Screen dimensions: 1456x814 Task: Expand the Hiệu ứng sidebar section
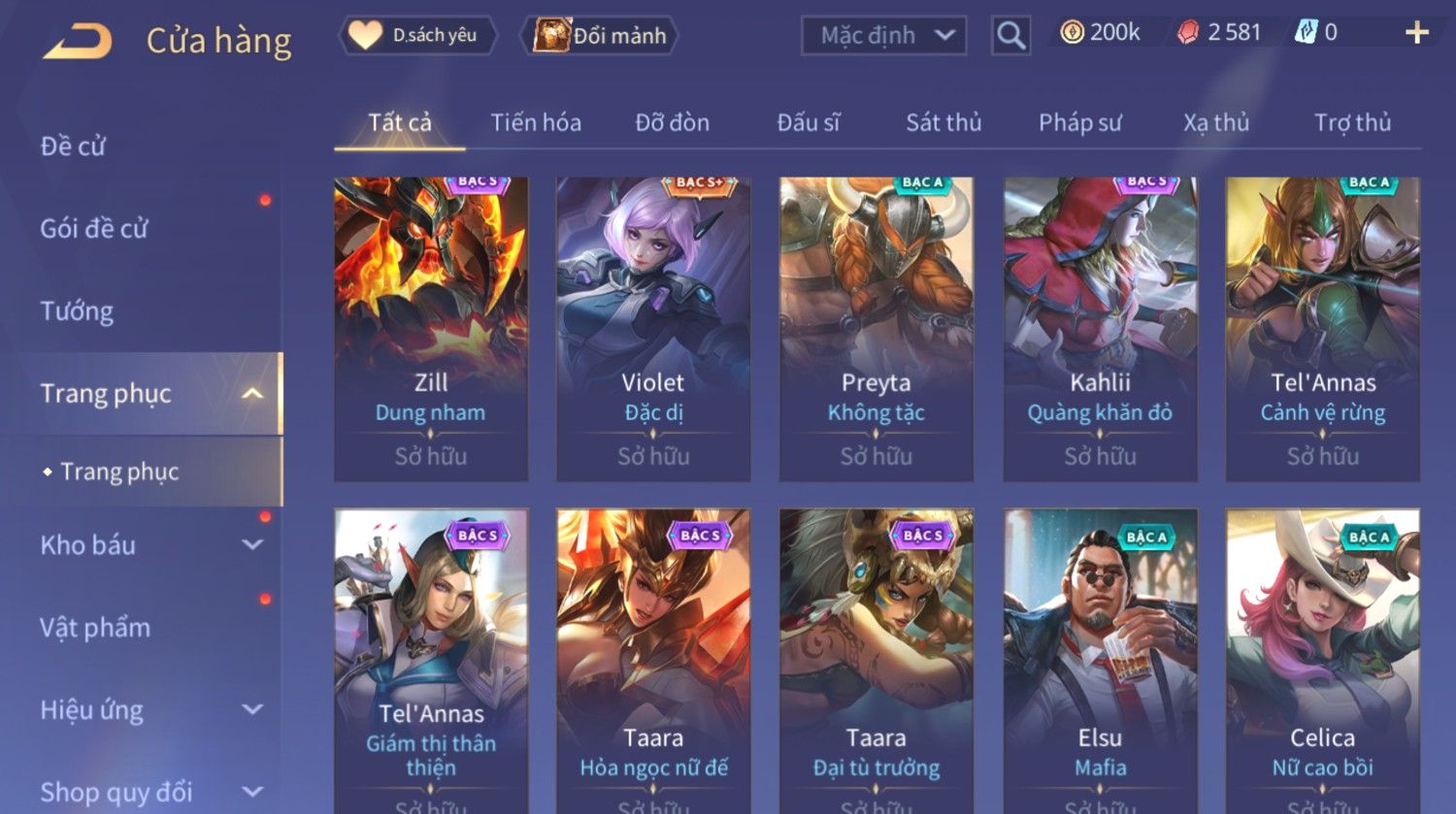[252, 709]
